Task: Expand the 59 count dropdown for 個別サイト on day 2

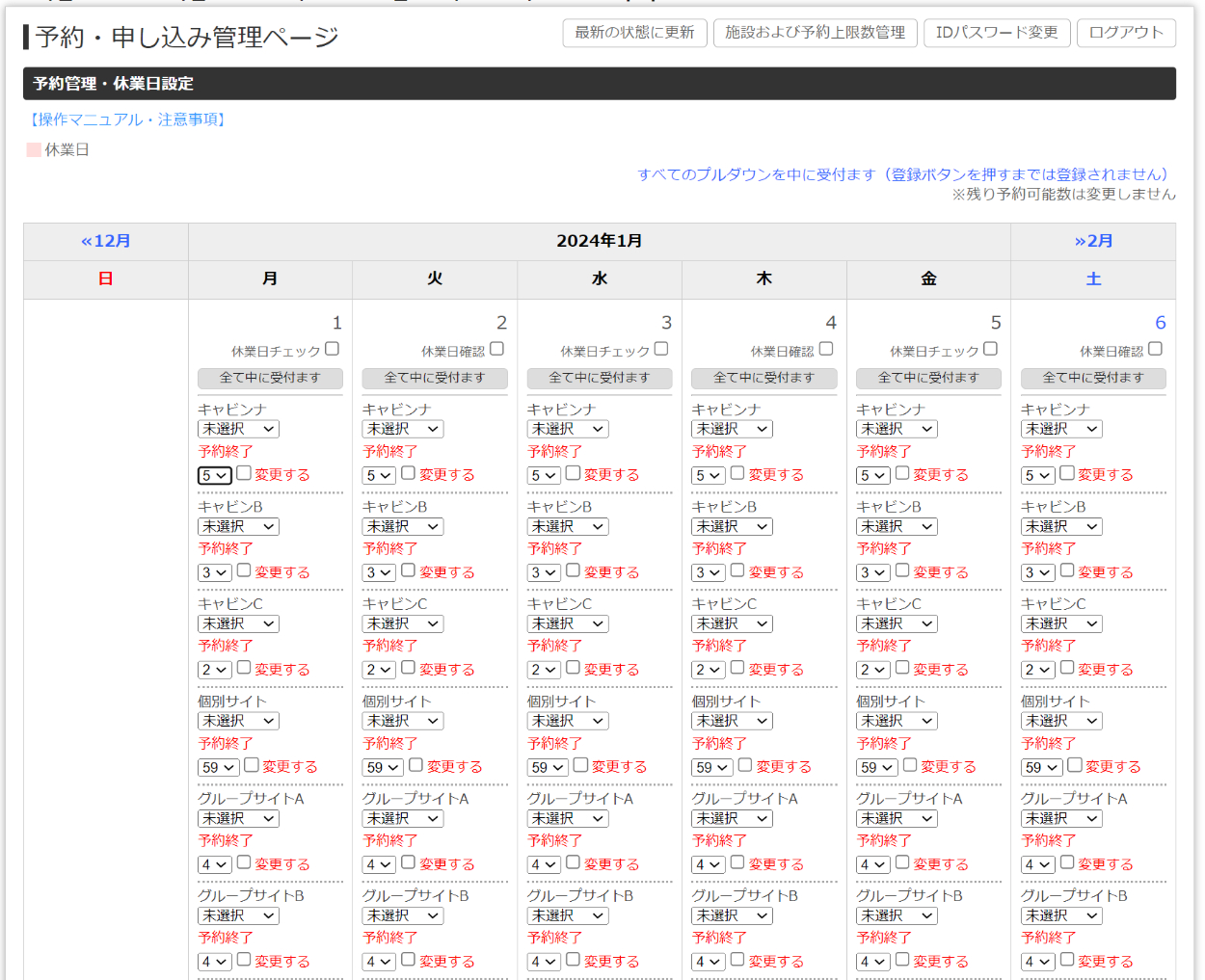Action: [x=383, y=767]
